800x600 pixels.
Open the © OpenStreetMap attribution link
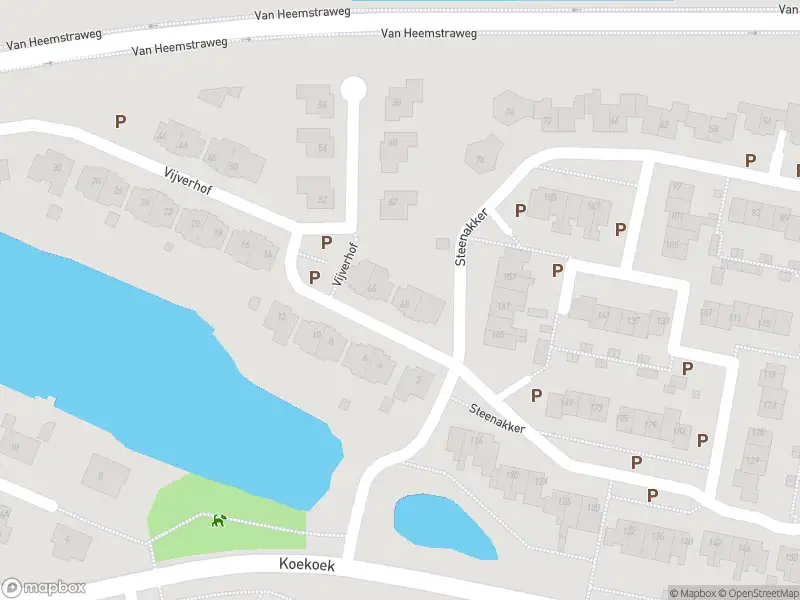pos(757,591)
